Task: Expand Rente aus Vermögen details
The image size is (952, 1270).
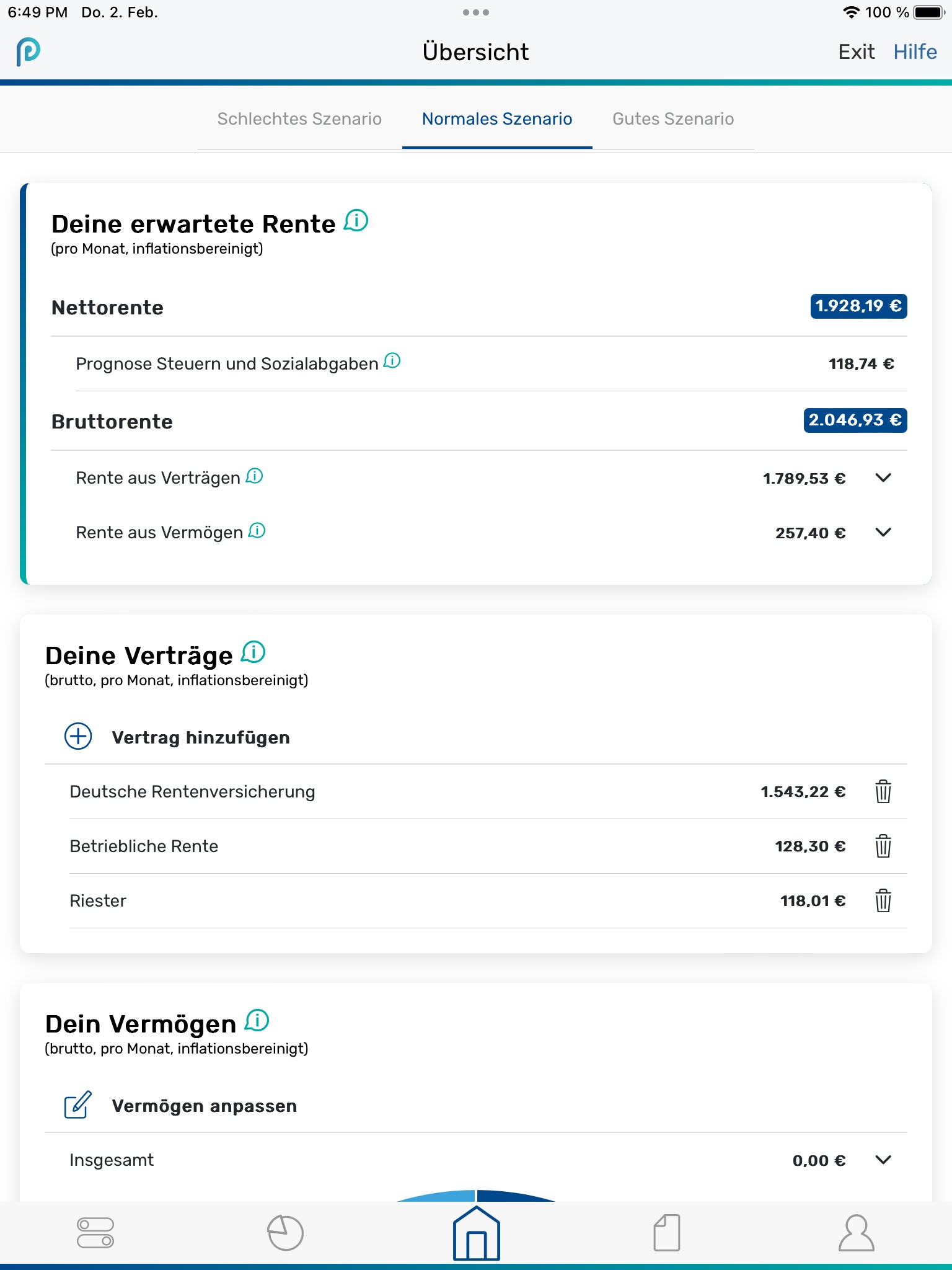Action: [x=883, y=532]
